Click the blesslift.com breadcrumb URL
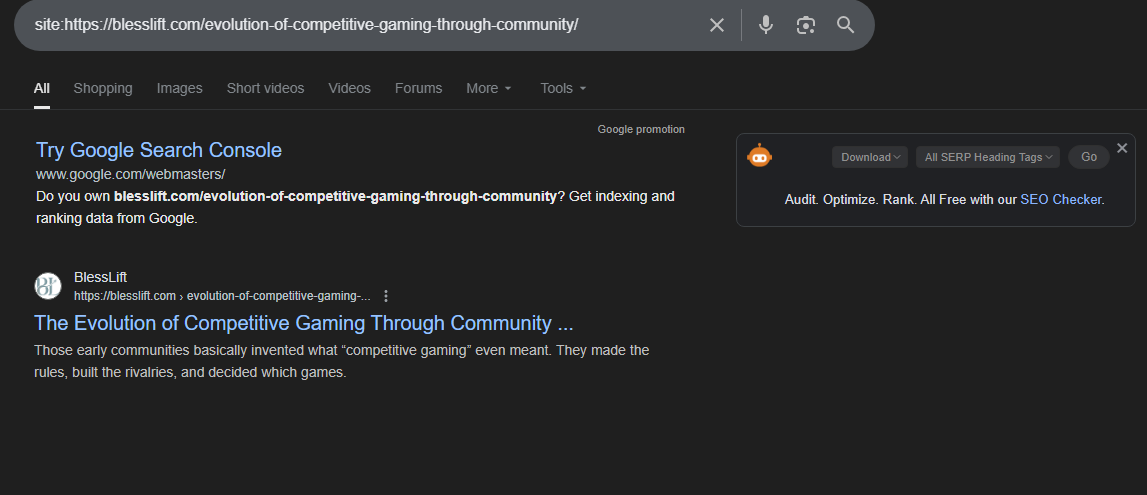 click(222, 296)
